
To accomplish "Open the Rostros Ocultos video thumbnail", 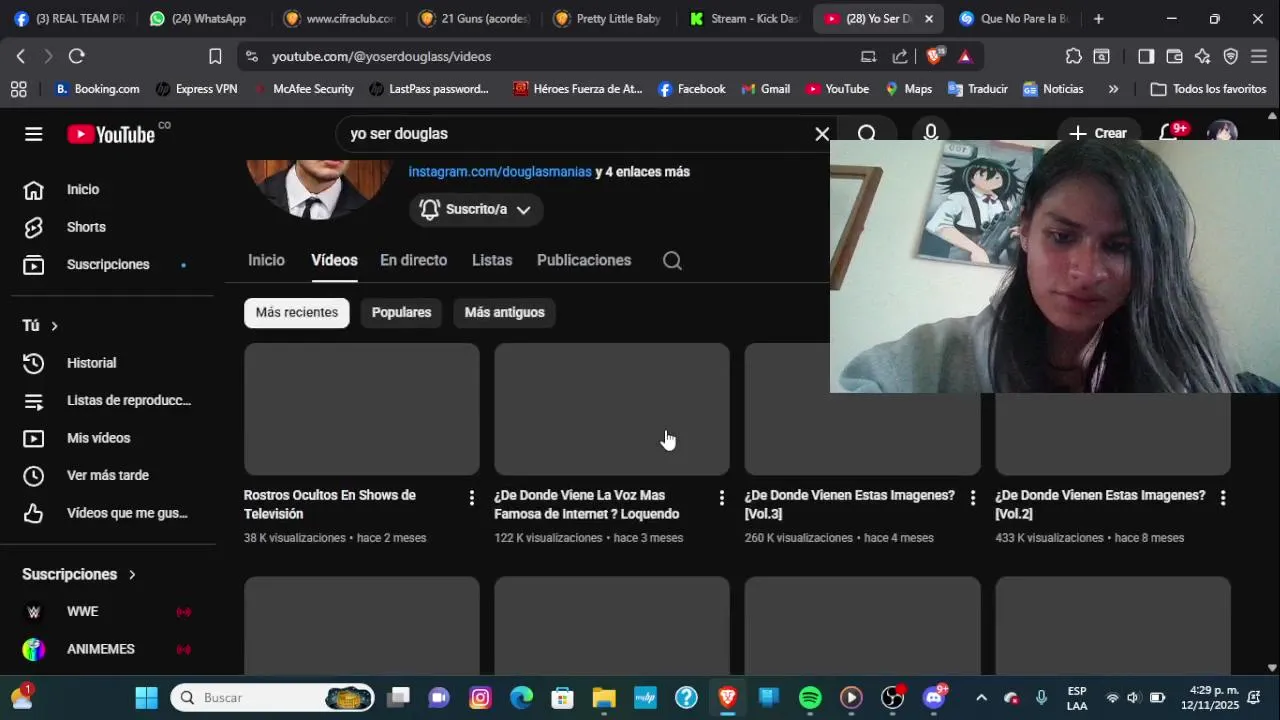I will click(362, 409).
